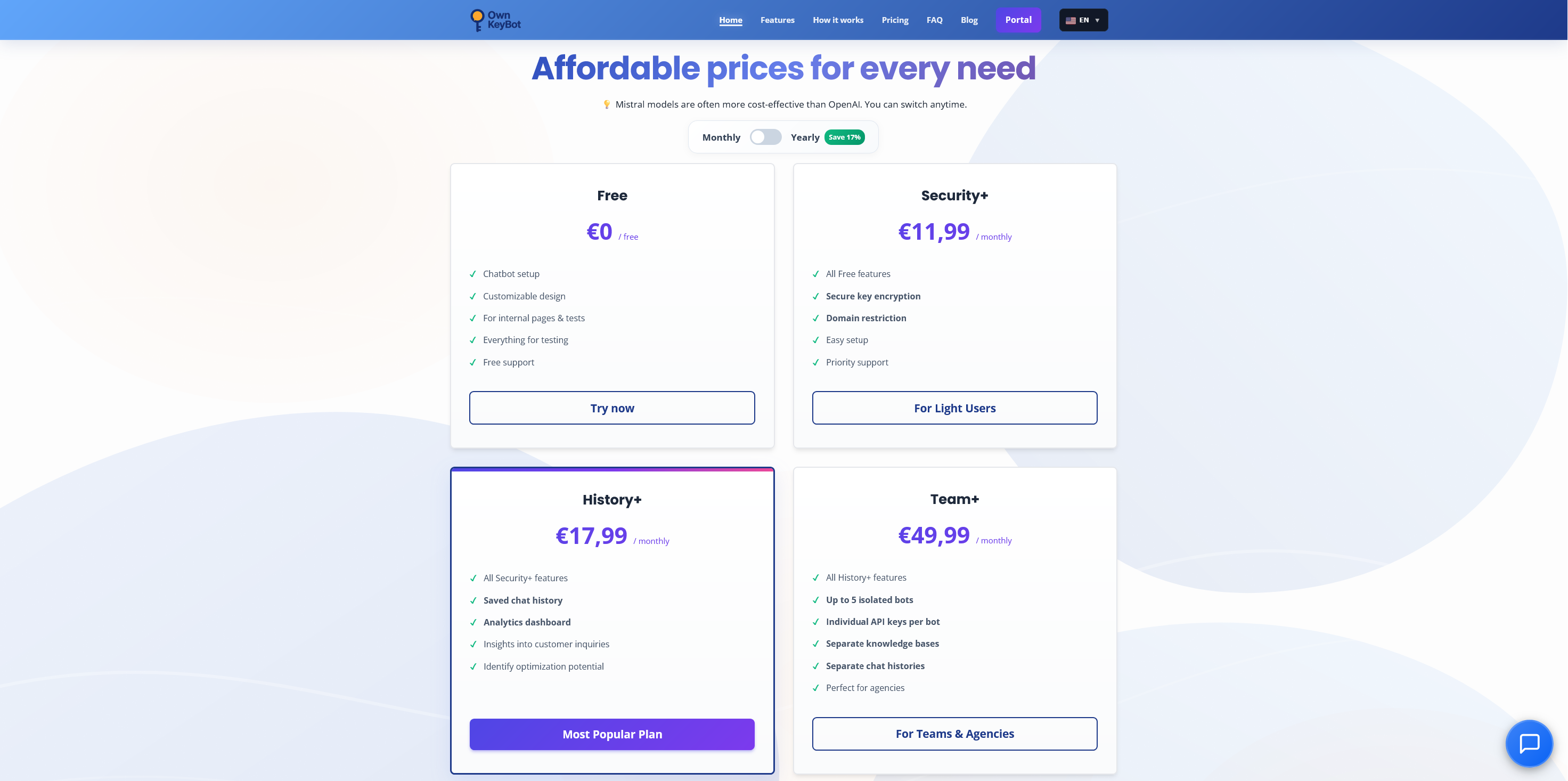
Task: Open the Portal button in header
Action: tap(1018, 20)
